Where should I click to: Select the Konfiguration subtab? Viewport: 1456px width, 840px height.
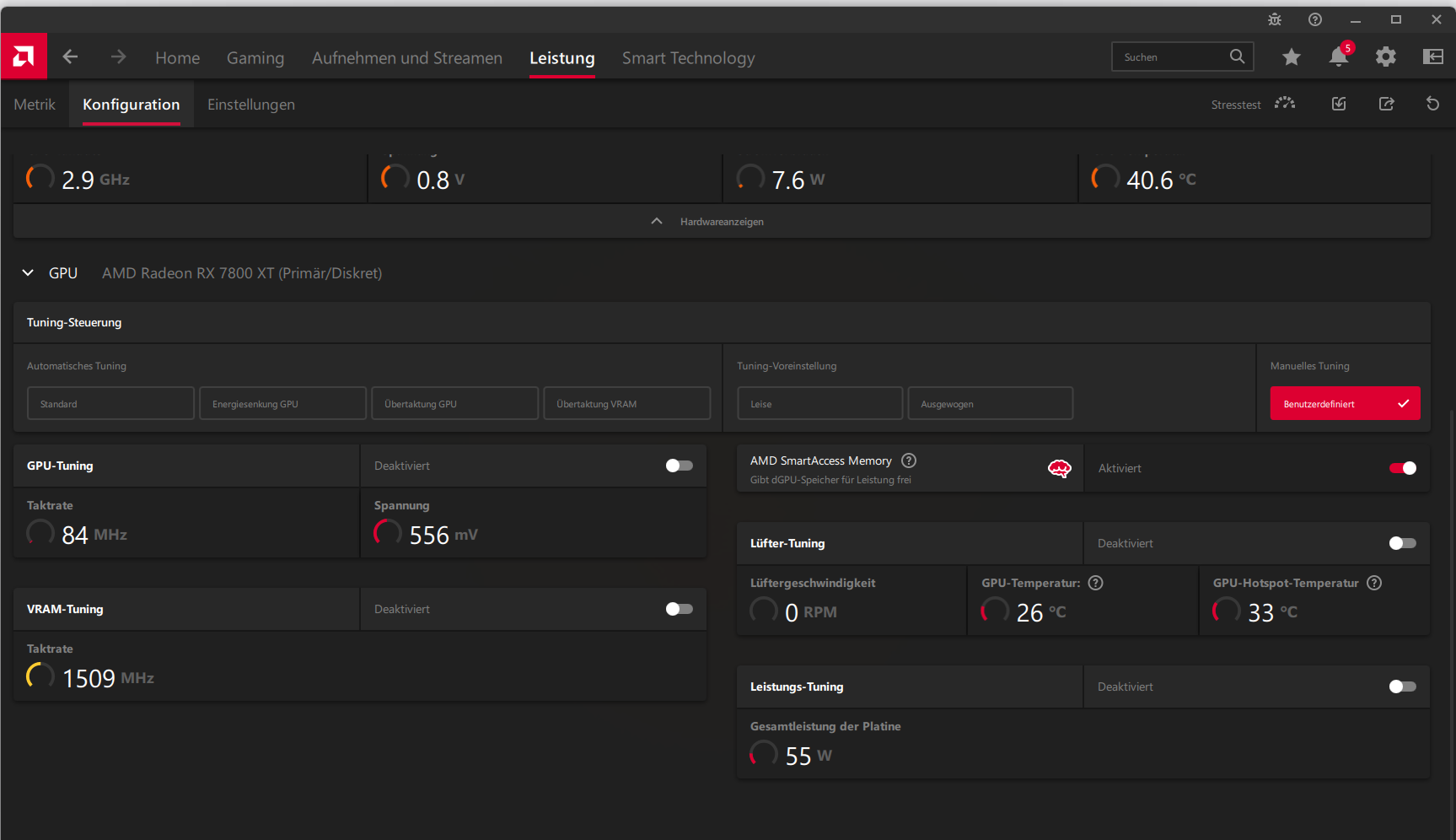click(x=132, y=104)
